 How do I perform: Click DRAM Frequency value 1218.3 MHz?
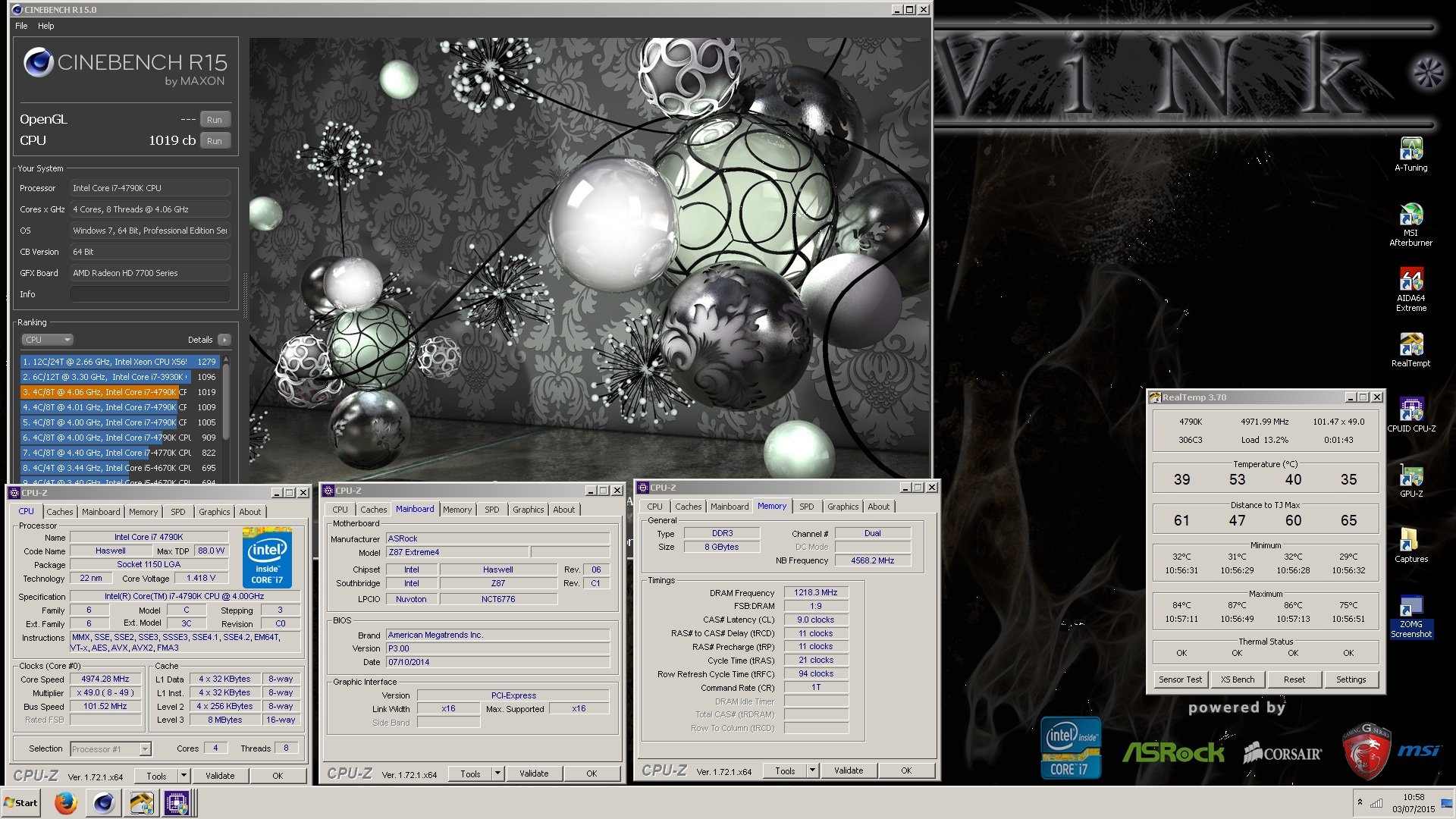tap(816, 593)
